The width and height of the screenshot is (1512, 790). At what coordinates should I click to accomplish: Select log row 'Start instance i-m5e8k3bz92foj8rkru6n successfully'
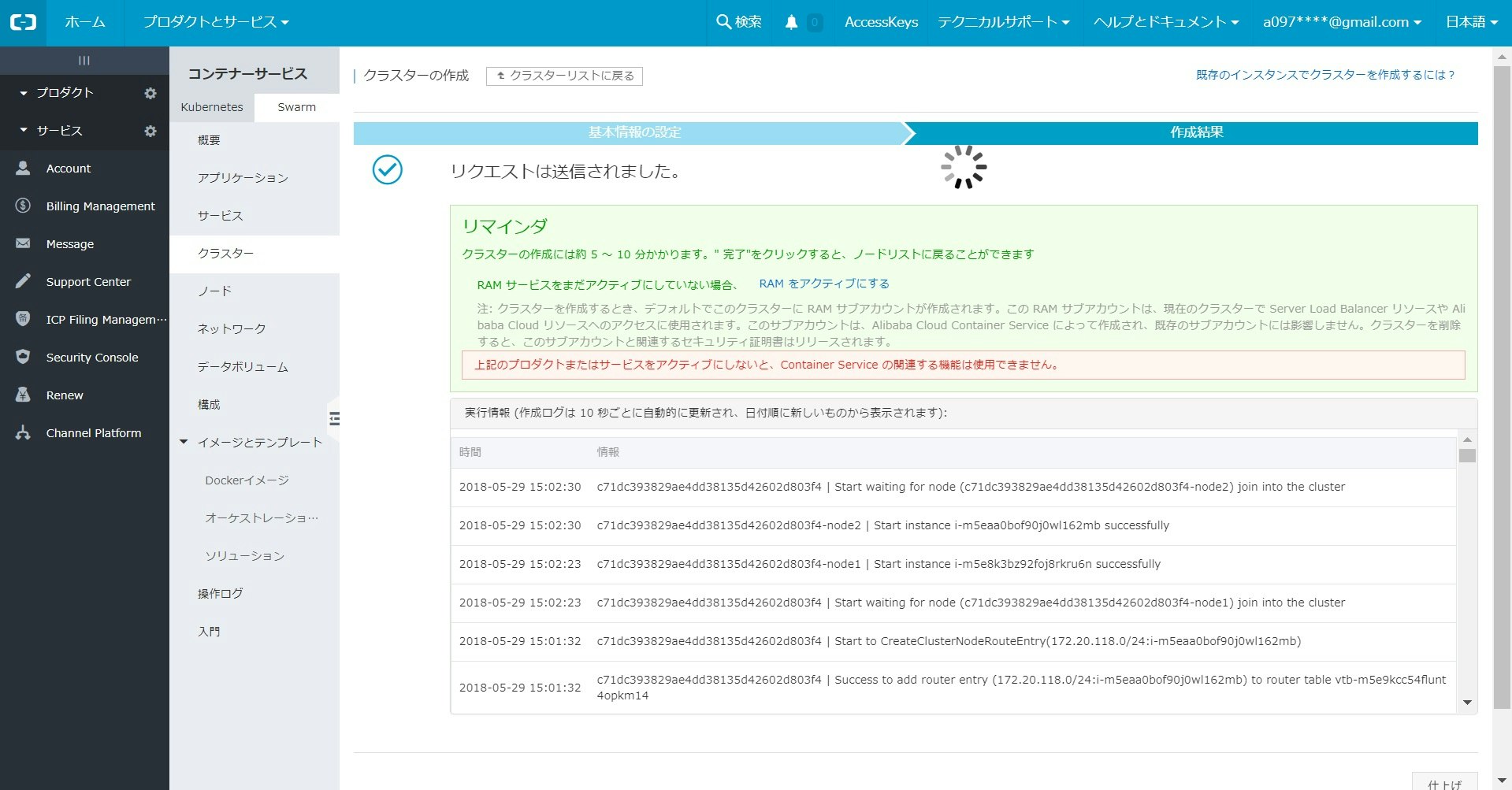[x=953, y=564]
